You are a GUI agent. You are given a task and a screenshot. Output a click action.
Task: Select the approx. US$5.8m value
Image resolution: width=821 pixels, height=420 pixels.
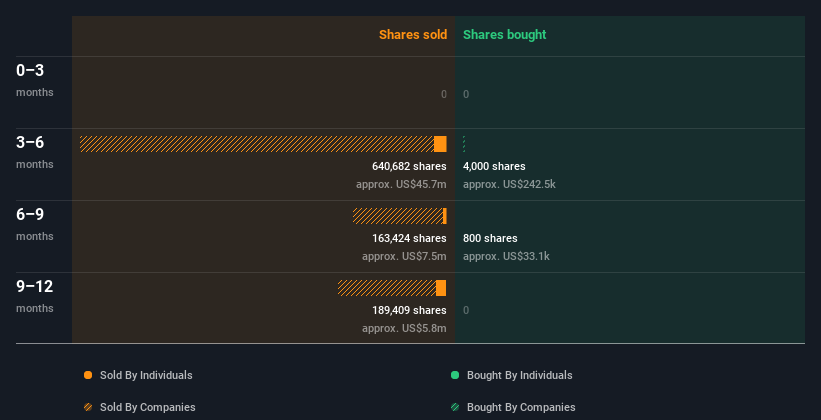[404, 328]
